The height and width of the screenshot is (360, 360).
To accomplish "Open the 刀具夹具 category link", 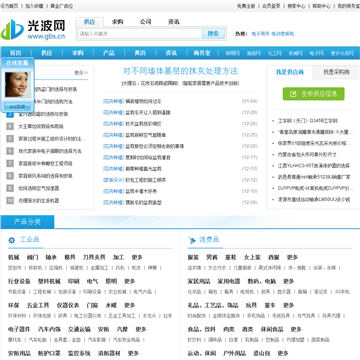I will pos(94,257).
